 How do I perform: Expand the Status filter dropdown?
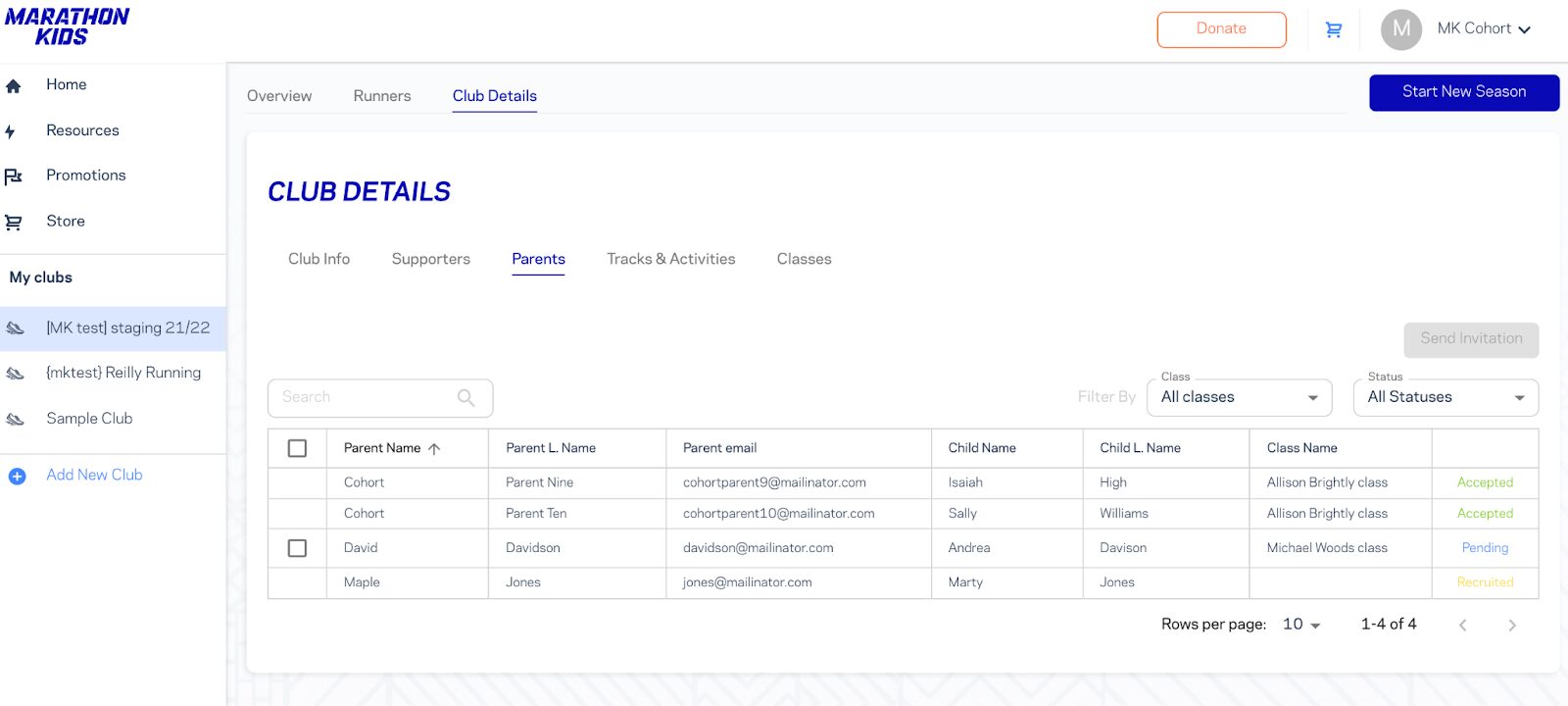[x=1445, y=397]
